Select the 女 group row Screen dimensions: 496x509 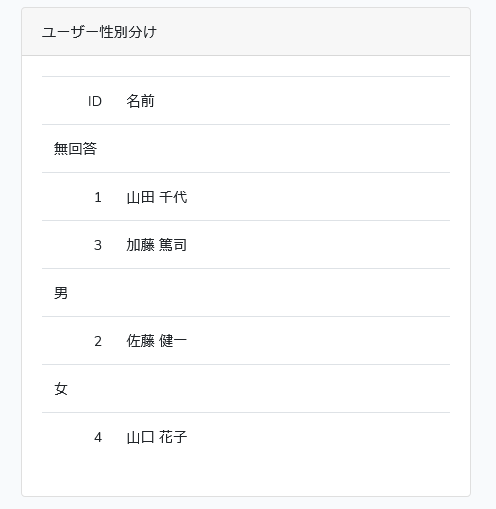[246, 389]
